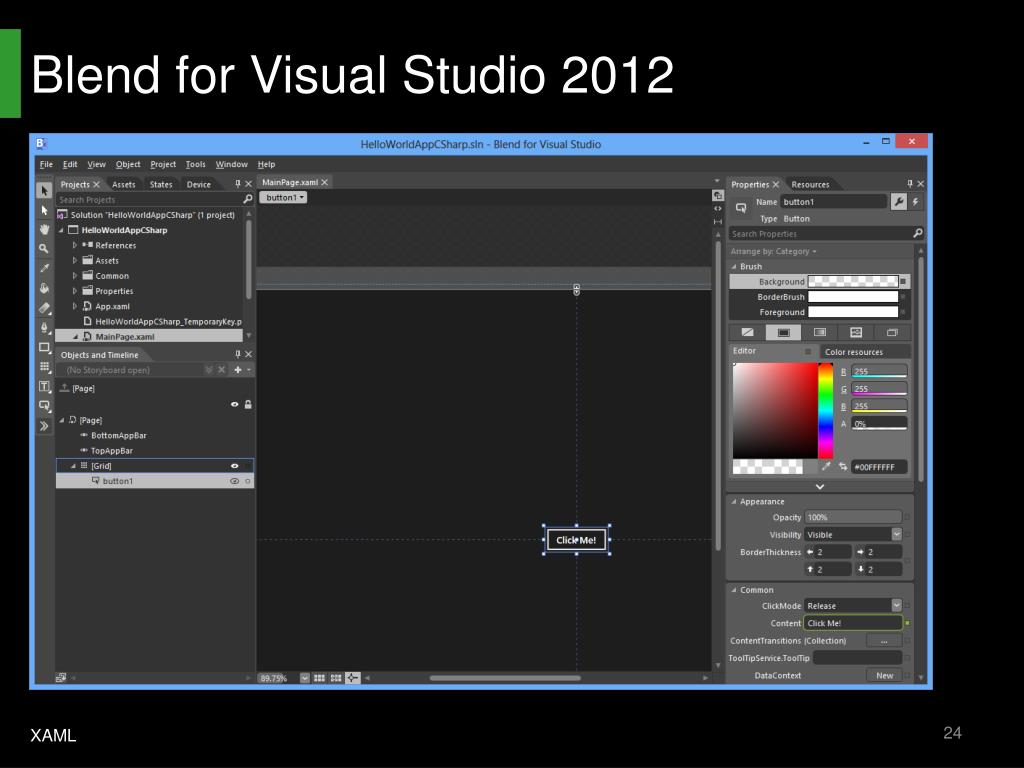Screen dimensions: 1024x768
Task: Click the New DataContext button
Action: 884,675
